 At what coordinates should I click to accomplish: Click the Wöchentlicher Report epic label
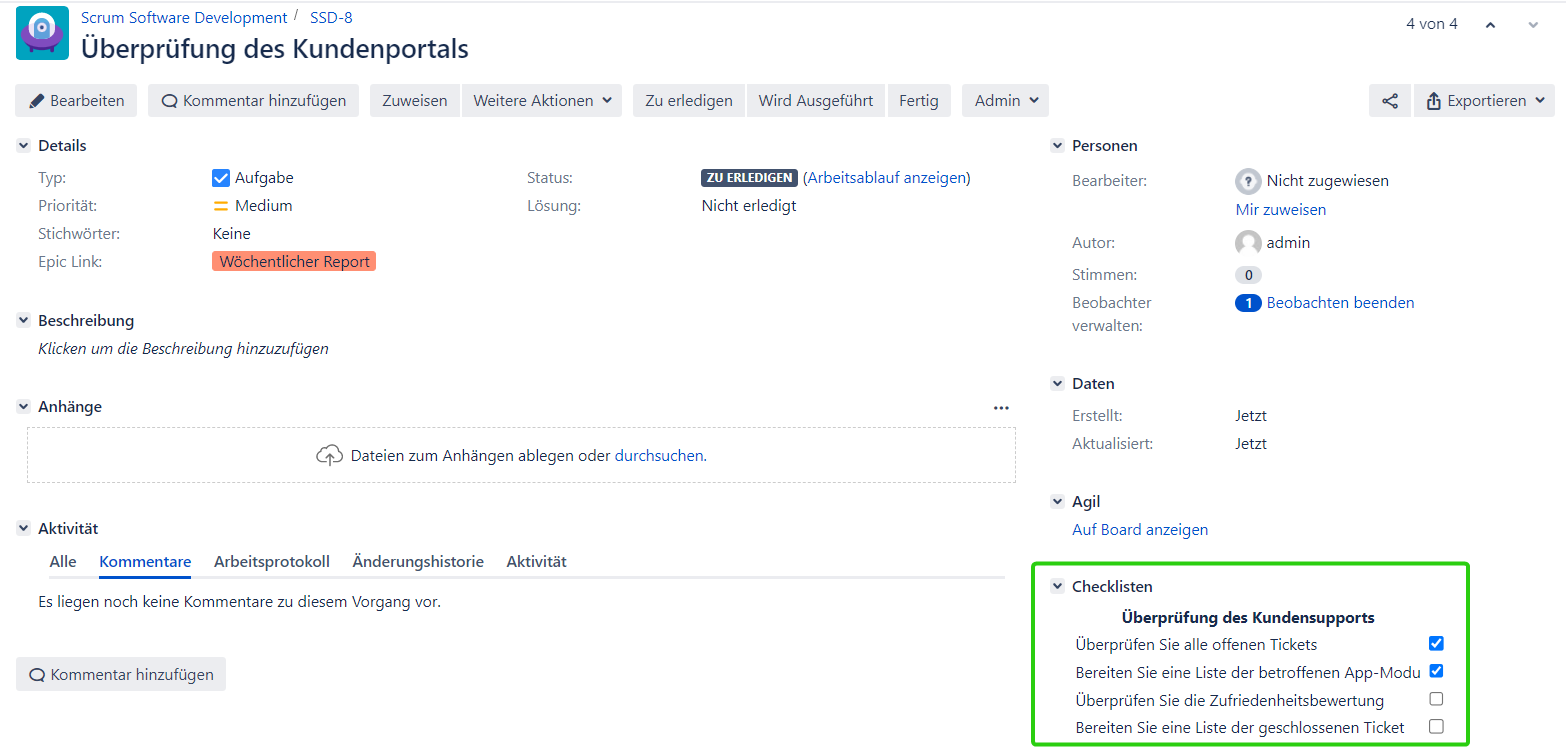point(294,262)
